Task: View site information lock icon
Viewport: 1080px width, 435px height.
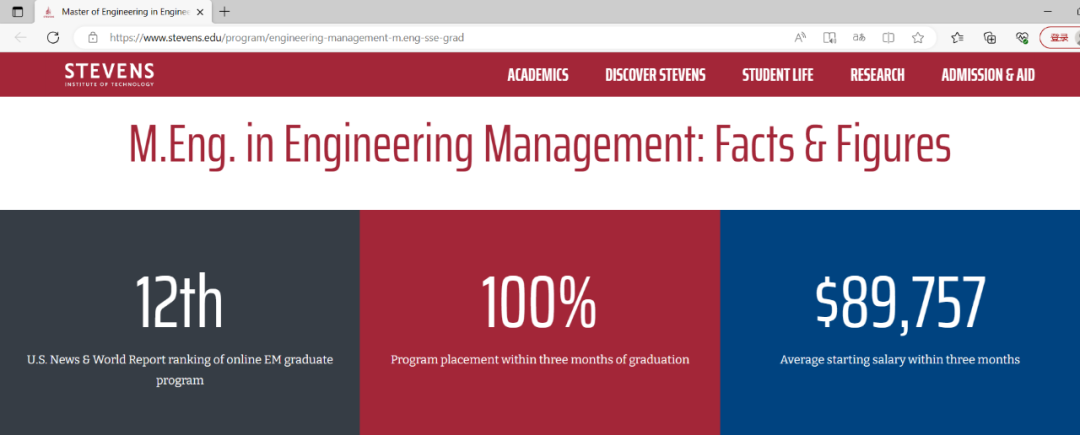Action: click(93, 38)
